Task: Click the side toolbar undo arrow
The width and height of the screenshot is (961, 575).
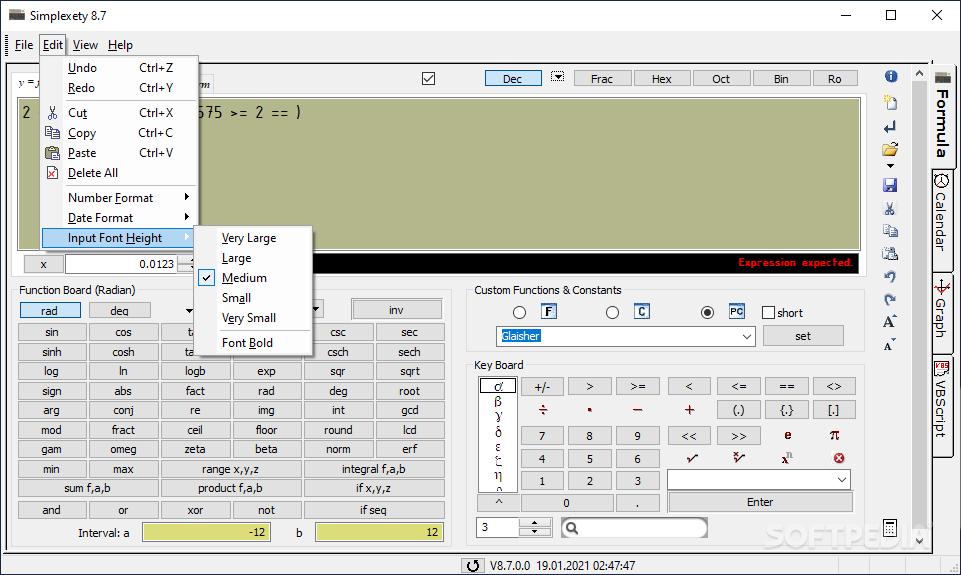Action: click(x=890, y=276)
